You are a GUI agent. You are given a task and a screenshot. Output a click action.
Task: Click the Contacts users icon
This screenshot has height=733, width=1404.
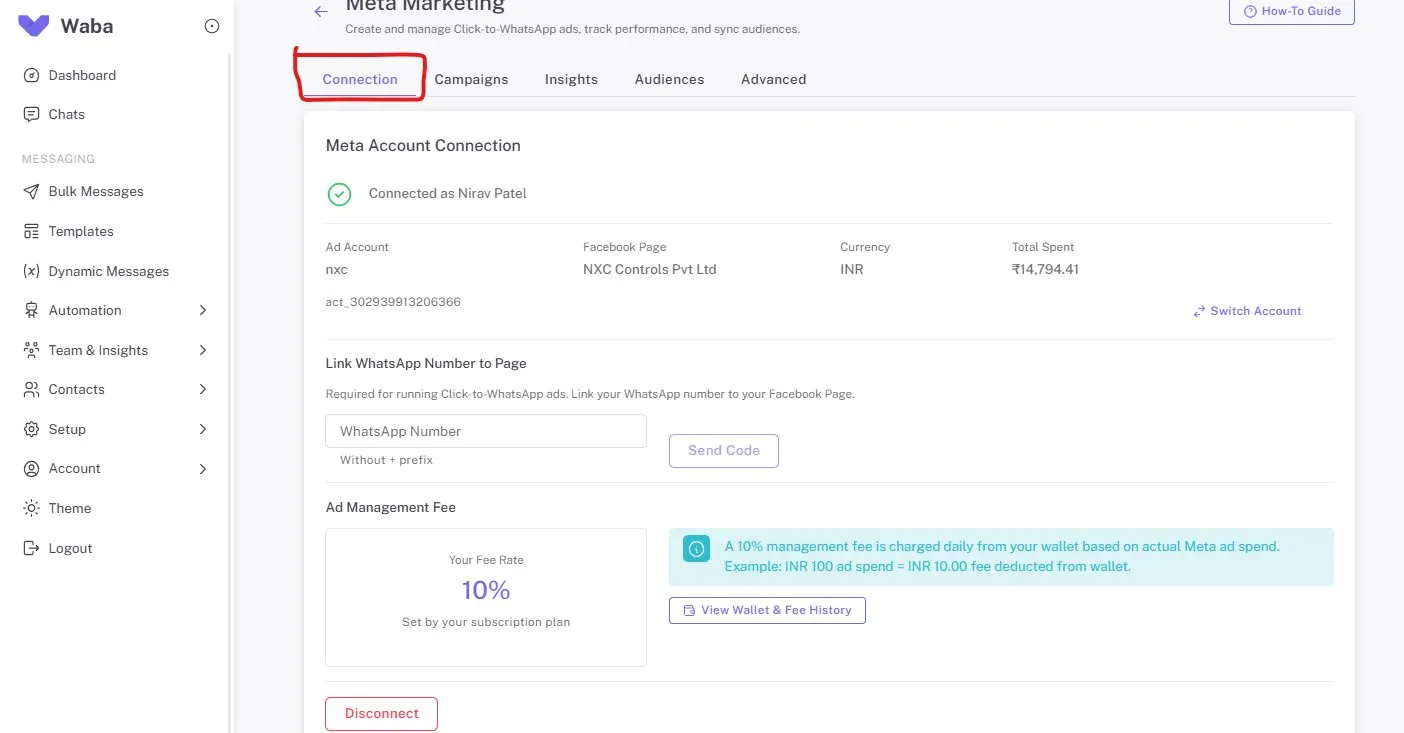pyautogui.click(x=31, y=389)
